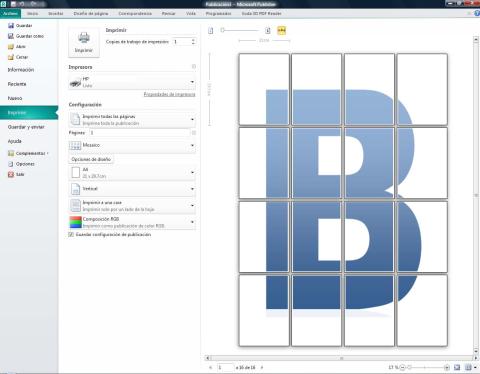
Task: Click the fit-to-sheet icon in status bar
Action: coord(457,367)
